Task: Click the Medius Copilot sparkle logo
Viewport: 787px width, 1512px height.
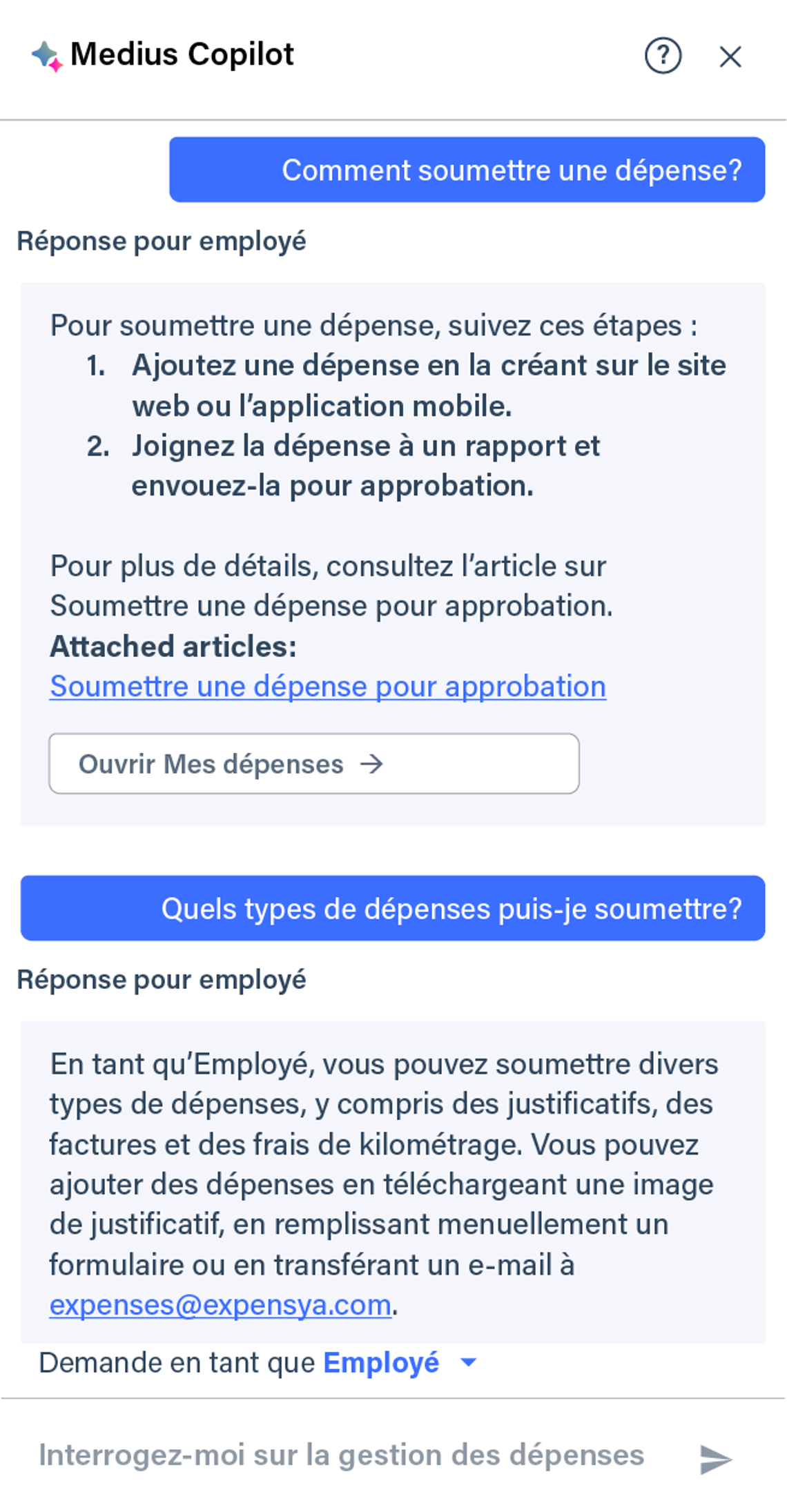Action: (46, 56)
